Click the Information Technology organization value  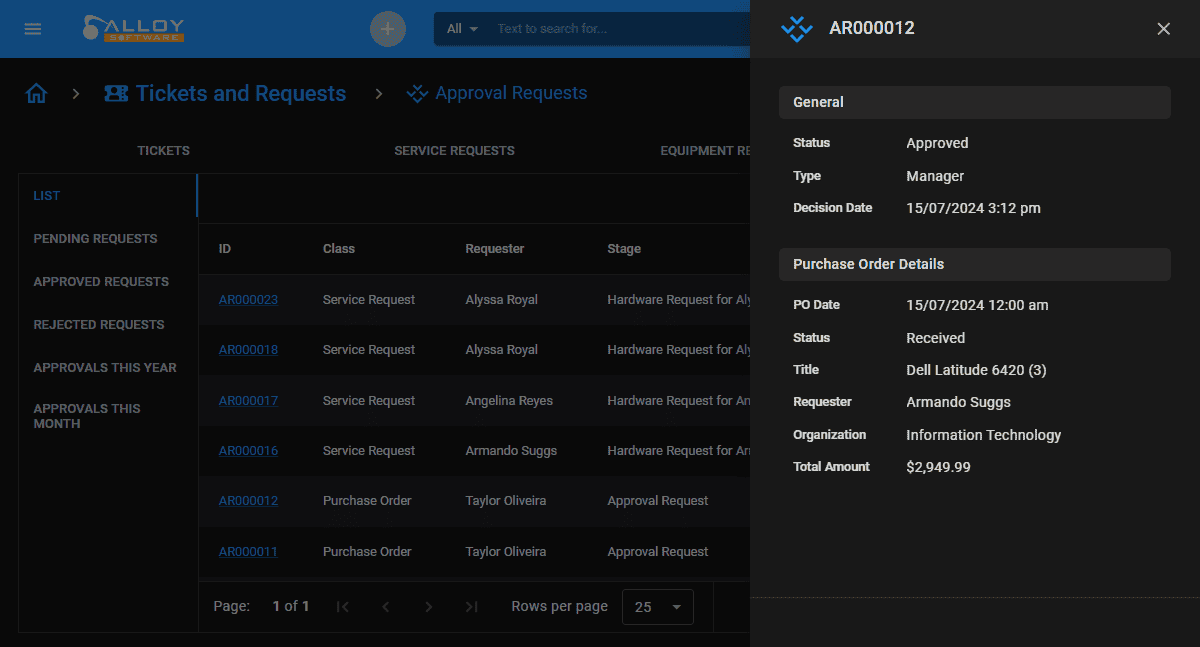pyautogui.click(x=984, y=435)
